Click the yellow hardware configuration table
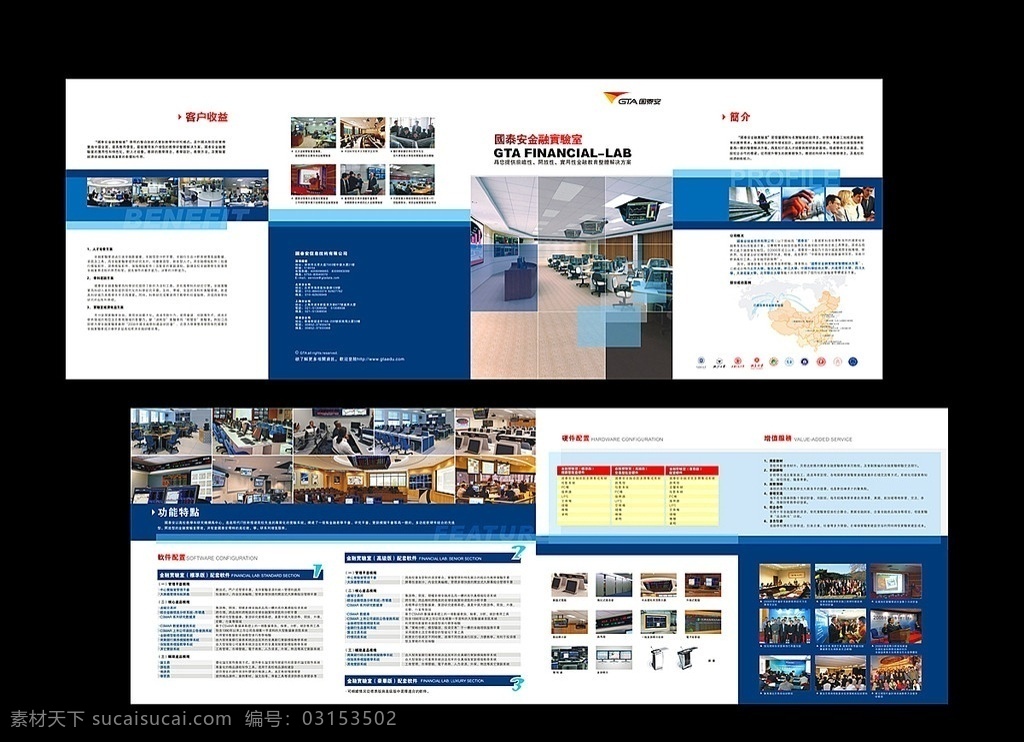 click(637, 495)
